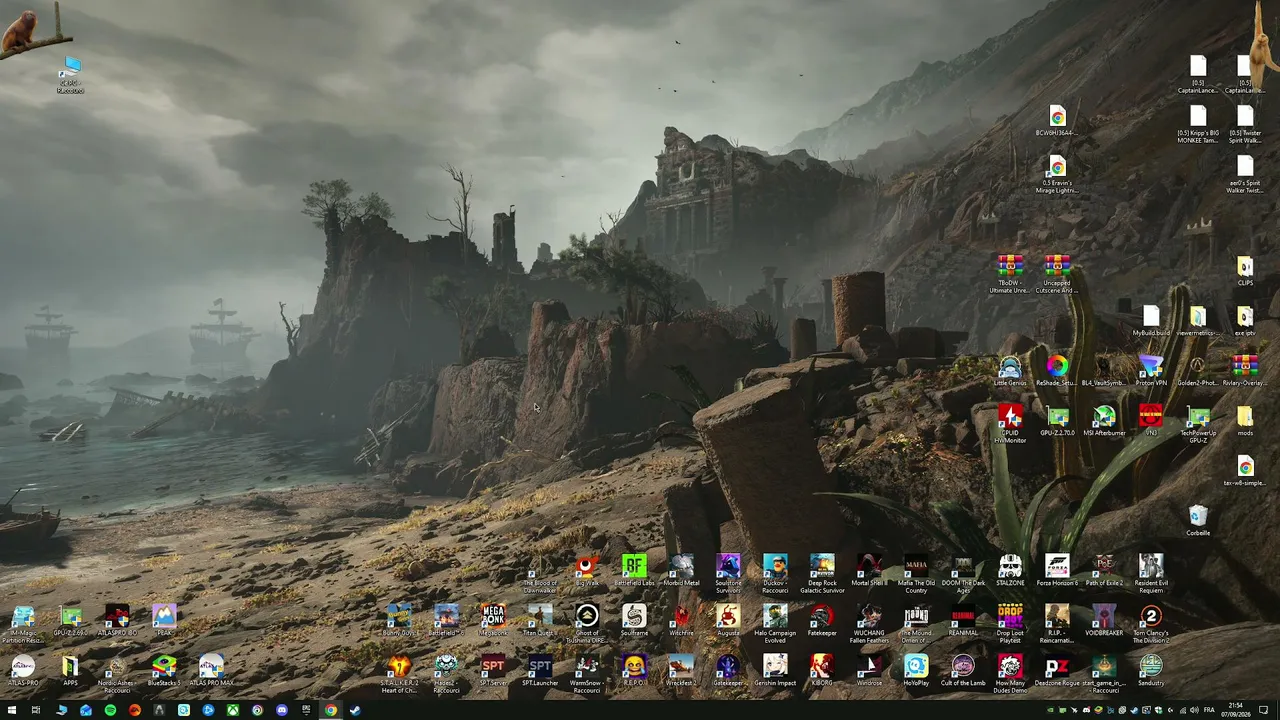Change the FRA input language
Image resolution: width=1280 pixels, height=720 pixels.
point(1209,710)
